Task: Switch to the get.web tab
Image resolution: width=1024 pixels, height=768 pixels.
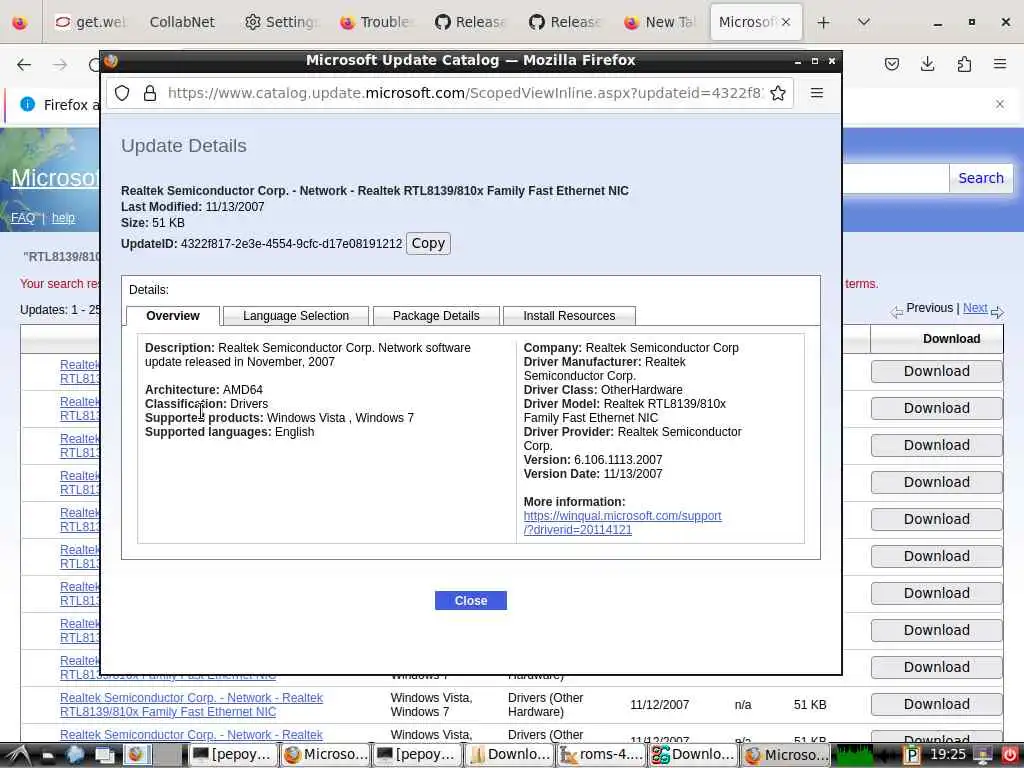Action: 90,22
